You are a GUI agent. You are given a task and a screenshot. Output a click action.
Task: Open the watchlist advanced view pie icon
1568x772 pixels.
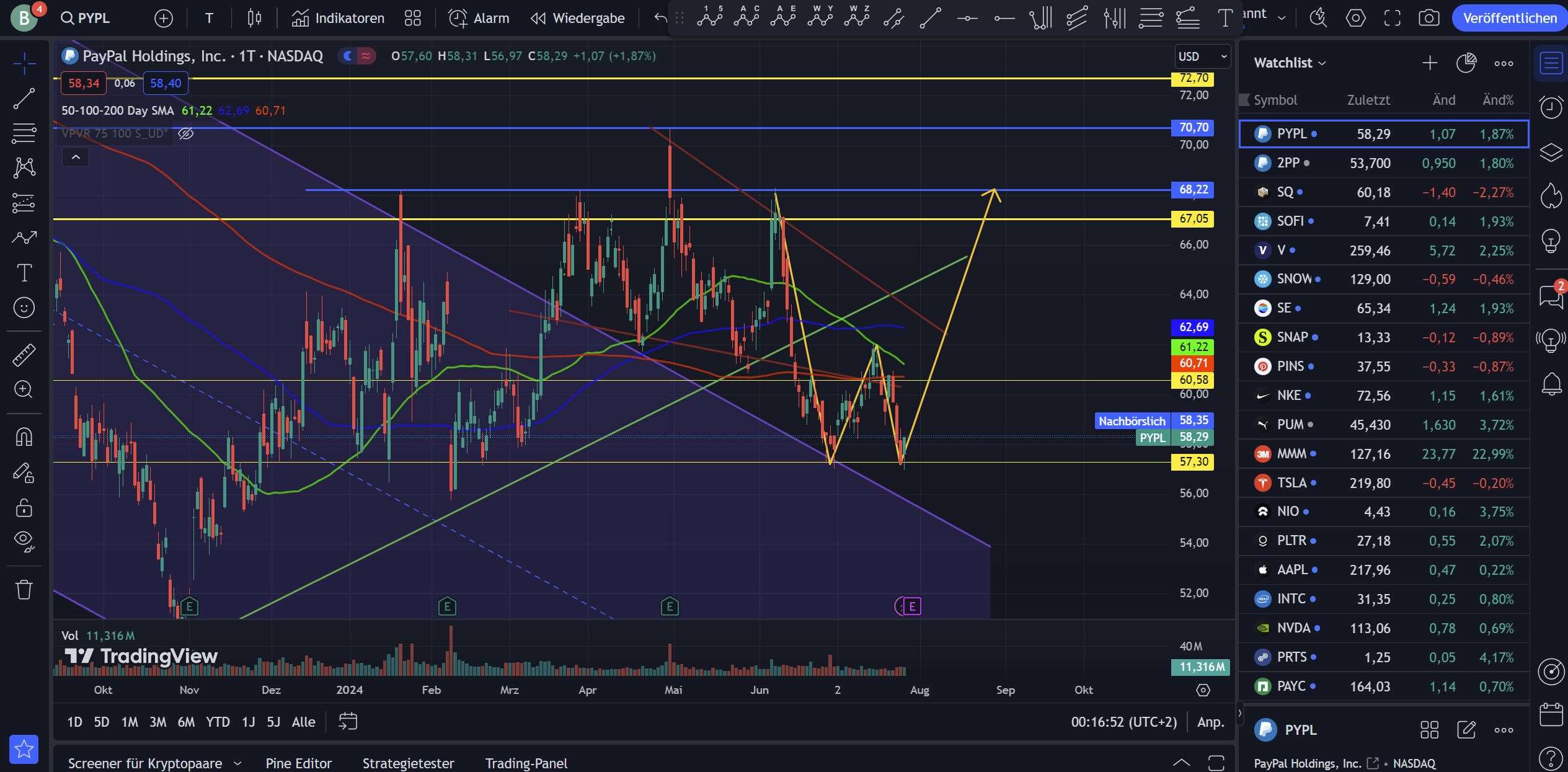point(1466,63)
